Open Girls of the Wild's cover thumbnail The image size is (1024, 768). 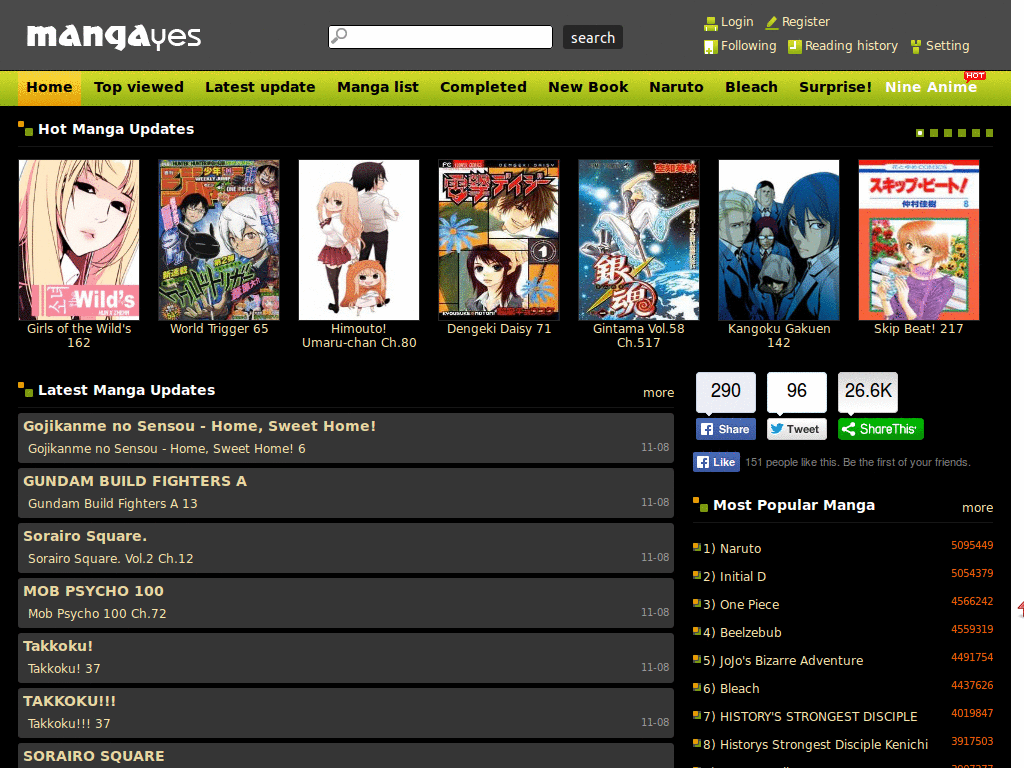click(x=79, y=240)
